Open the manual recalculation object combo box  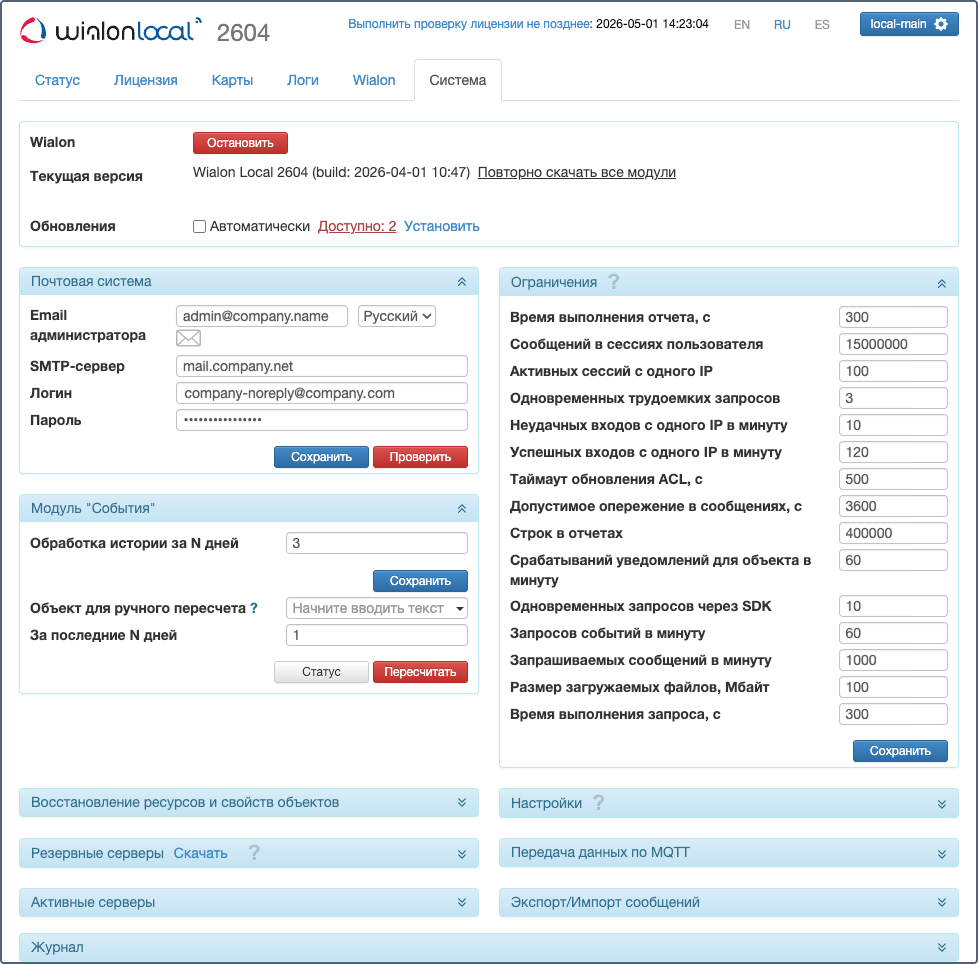376,608
